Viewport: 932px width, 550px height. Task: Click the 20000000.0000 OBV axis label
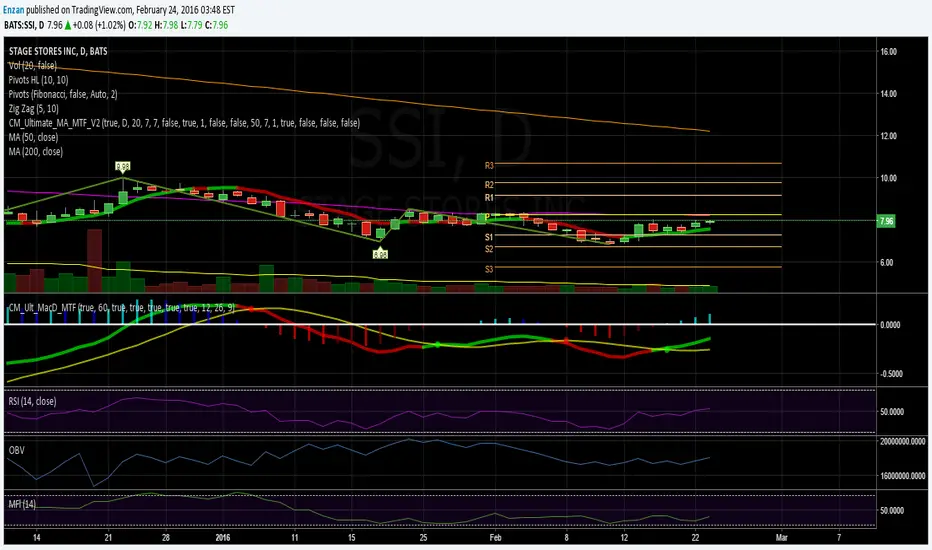(x=903, y=442)
